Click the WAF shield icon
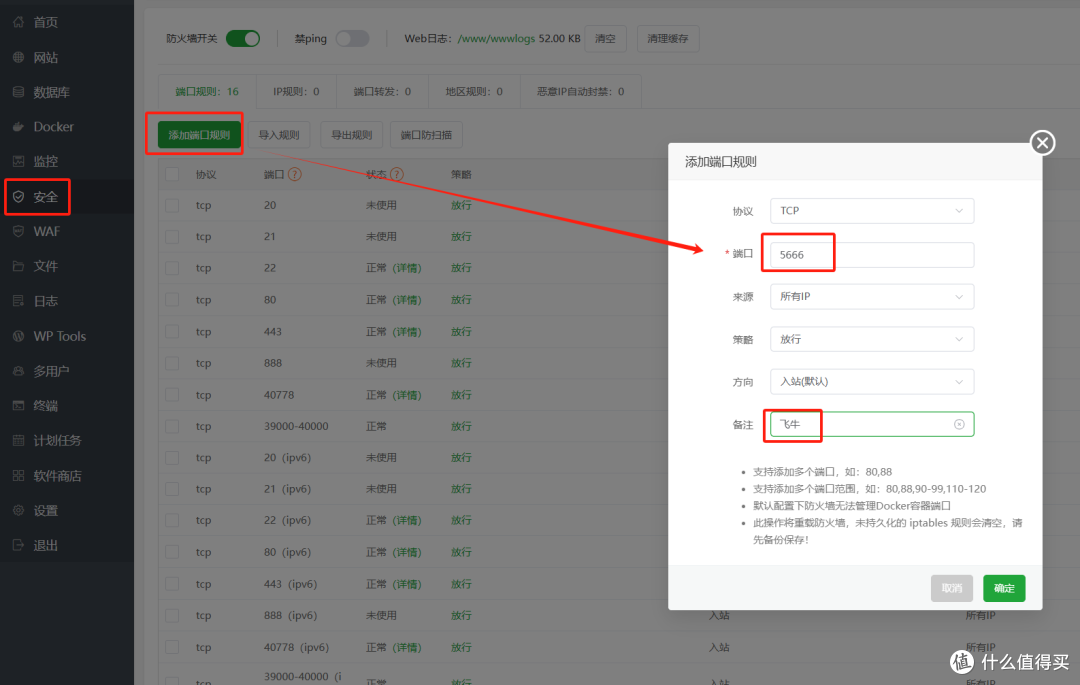The image size is (1080, 685). point(19,231)
